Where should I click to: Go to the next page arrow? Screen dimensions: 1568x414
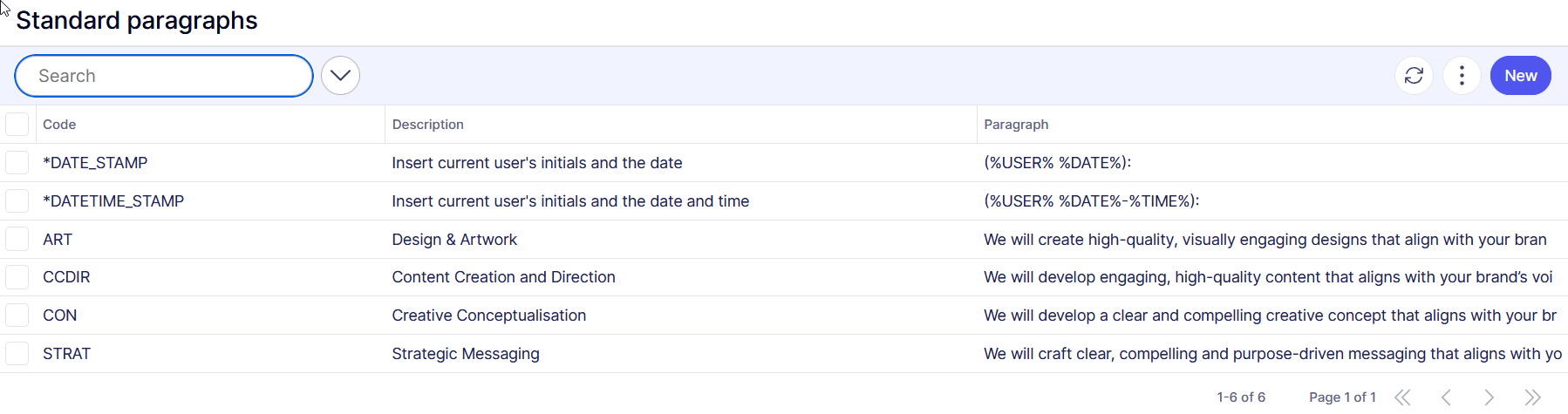click(1489, 397)
